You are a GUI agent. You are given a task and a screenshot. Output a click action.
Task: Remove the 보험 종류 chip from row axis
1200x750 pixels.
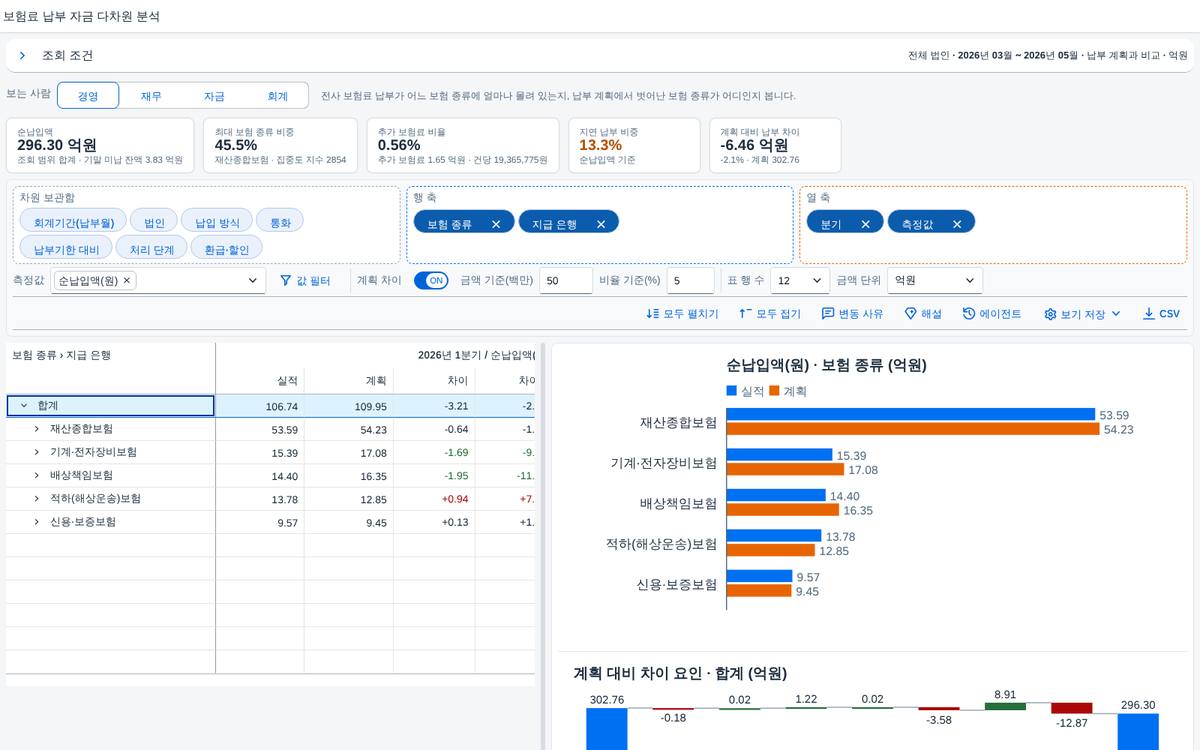(496, 224)
